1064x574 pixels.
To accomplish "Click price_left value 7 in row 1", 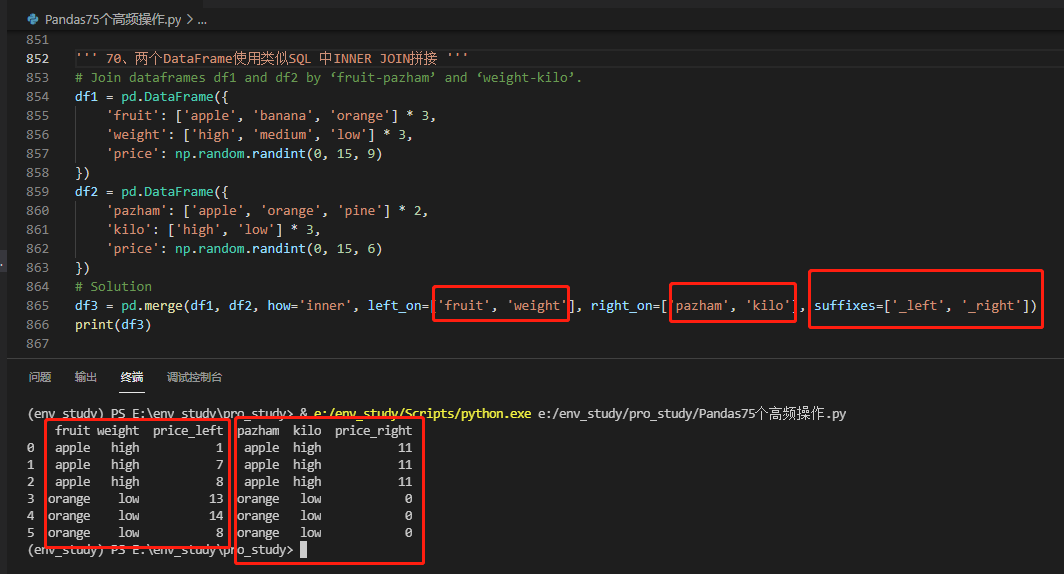I will 219,465.
